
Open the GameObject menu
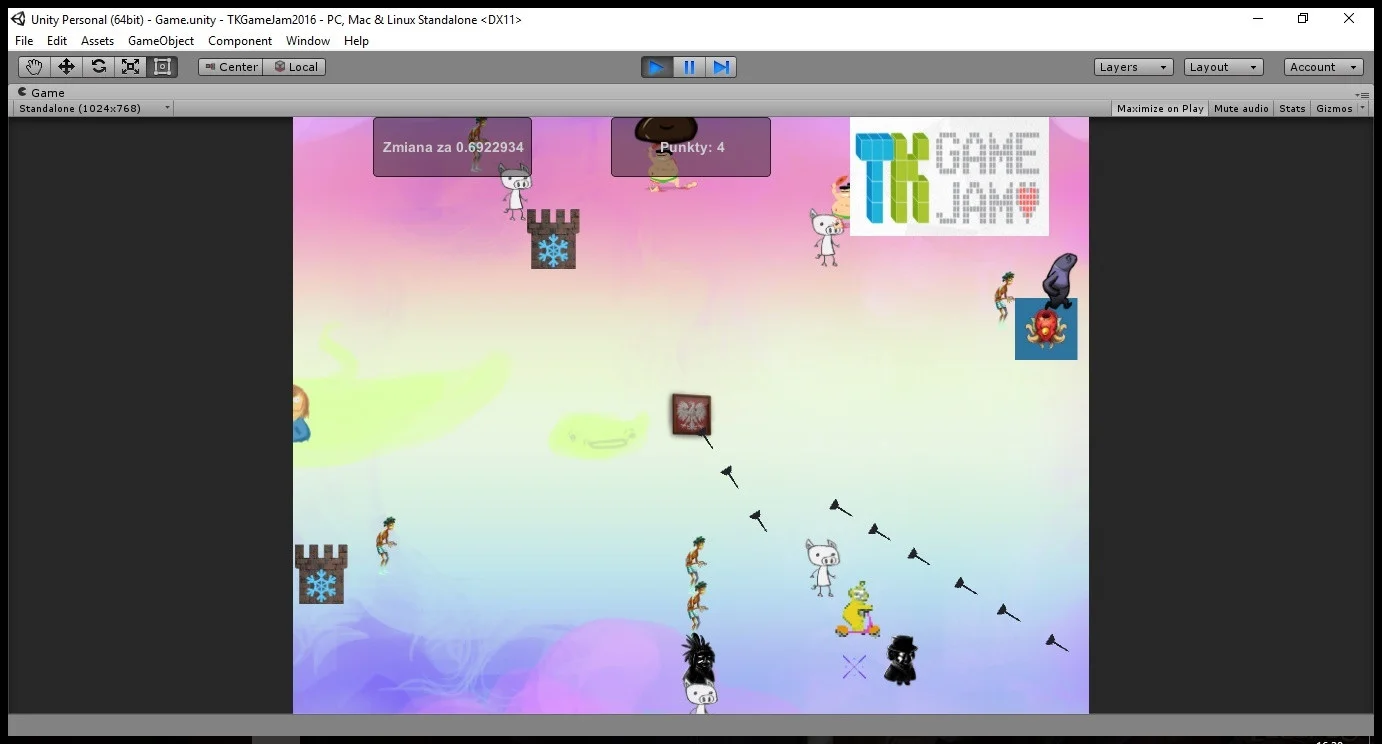pyautogui.click(x=161, y=41)
